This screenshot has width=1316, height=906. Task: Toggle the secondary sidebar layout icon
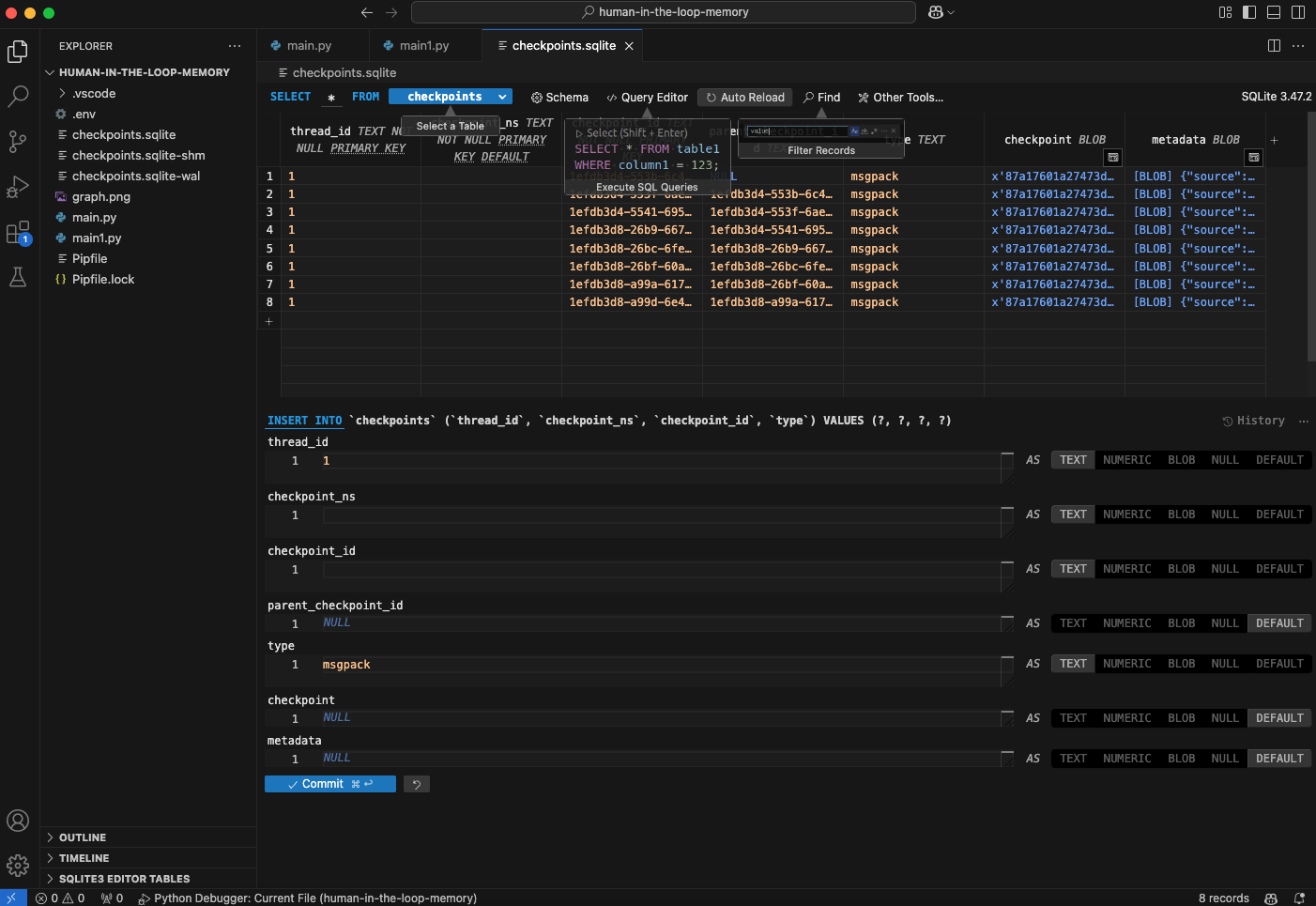pos(1298,12)
